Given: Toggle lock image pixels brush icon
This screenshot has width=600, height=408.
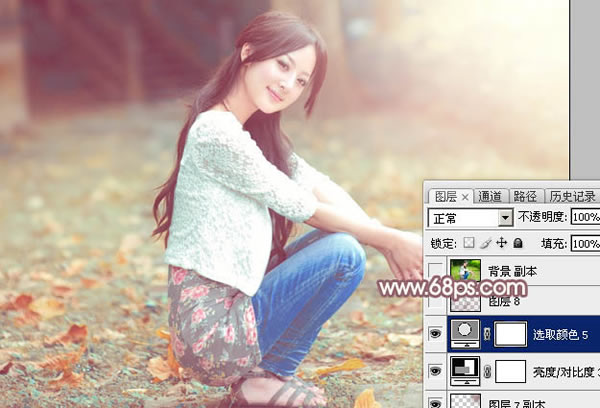Looking at the screenshot, I should (x=486, y=243).
